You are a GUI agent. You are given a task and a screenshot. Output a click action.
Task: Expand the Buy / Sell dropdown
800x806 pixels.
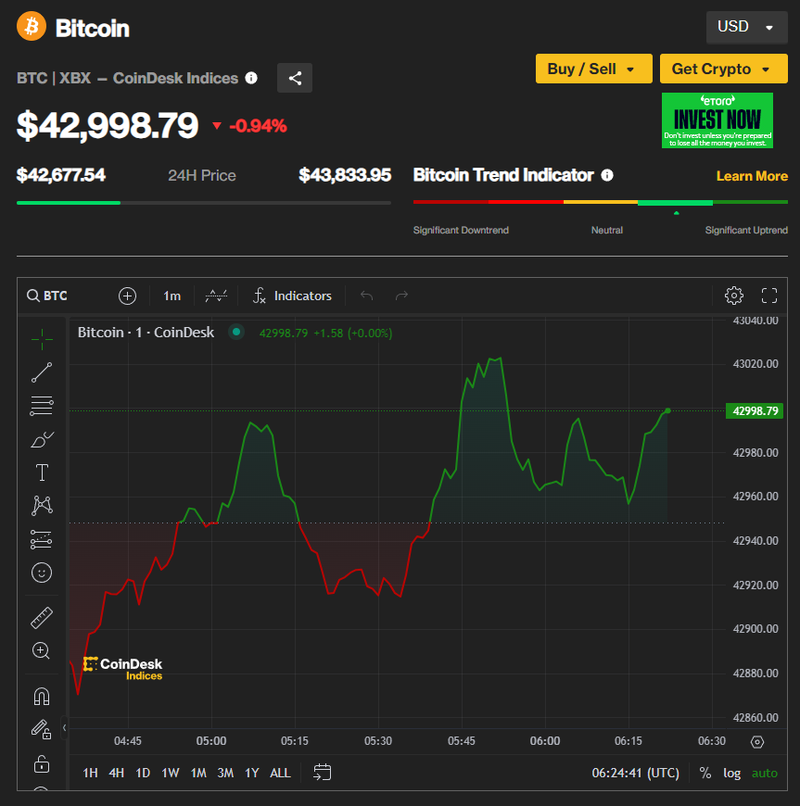(593, 69)
